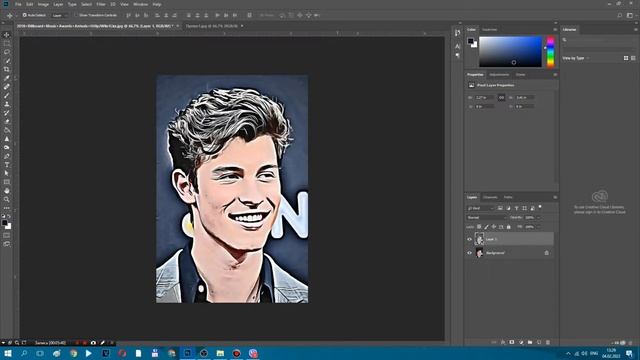Screen dimensions: 640x360
Task: Filter layers by pixel layers icon
Action: coord(500,208)
